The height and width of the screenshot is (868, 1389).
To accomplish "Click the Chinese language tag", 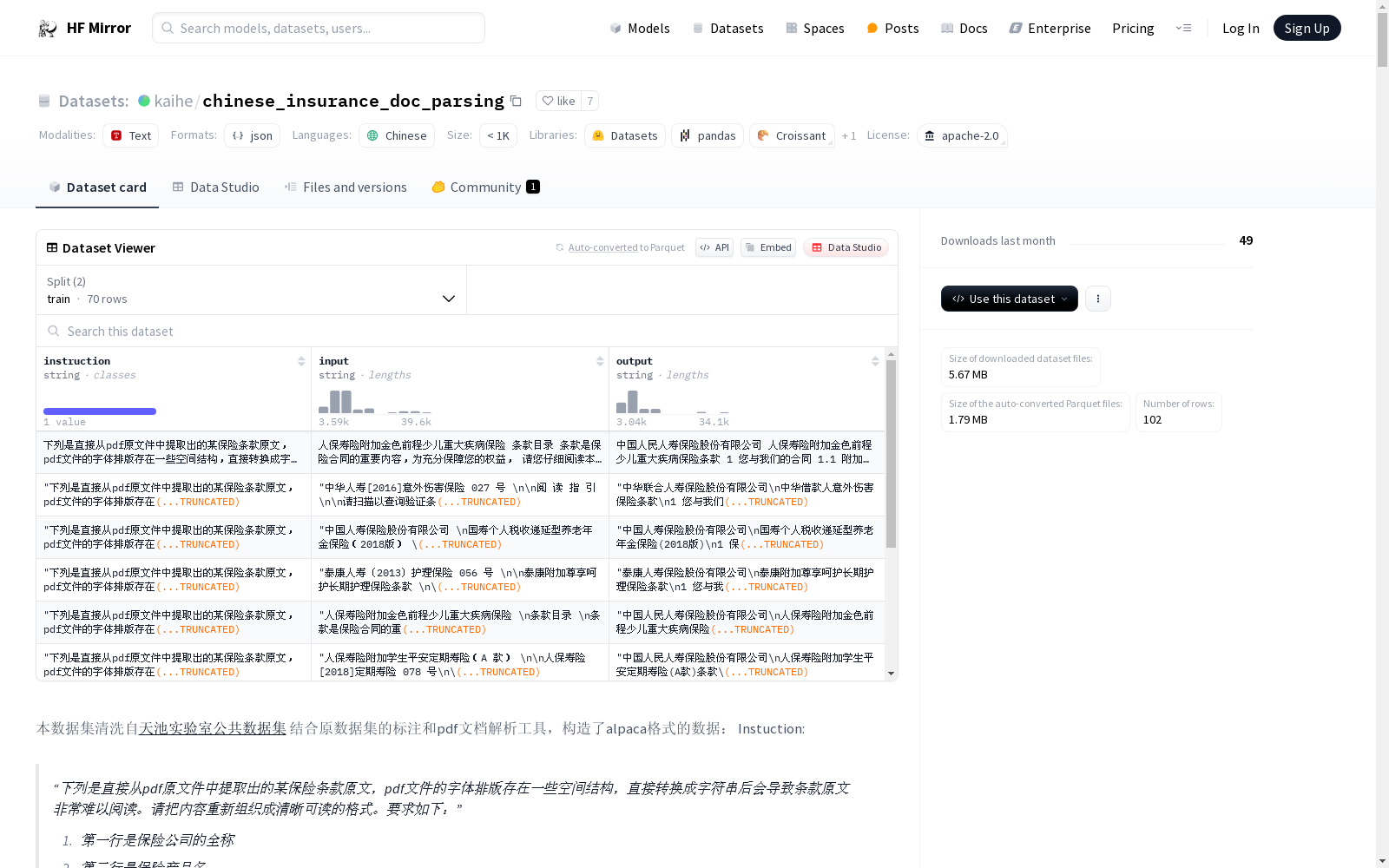I will click(x=397, y=135).
